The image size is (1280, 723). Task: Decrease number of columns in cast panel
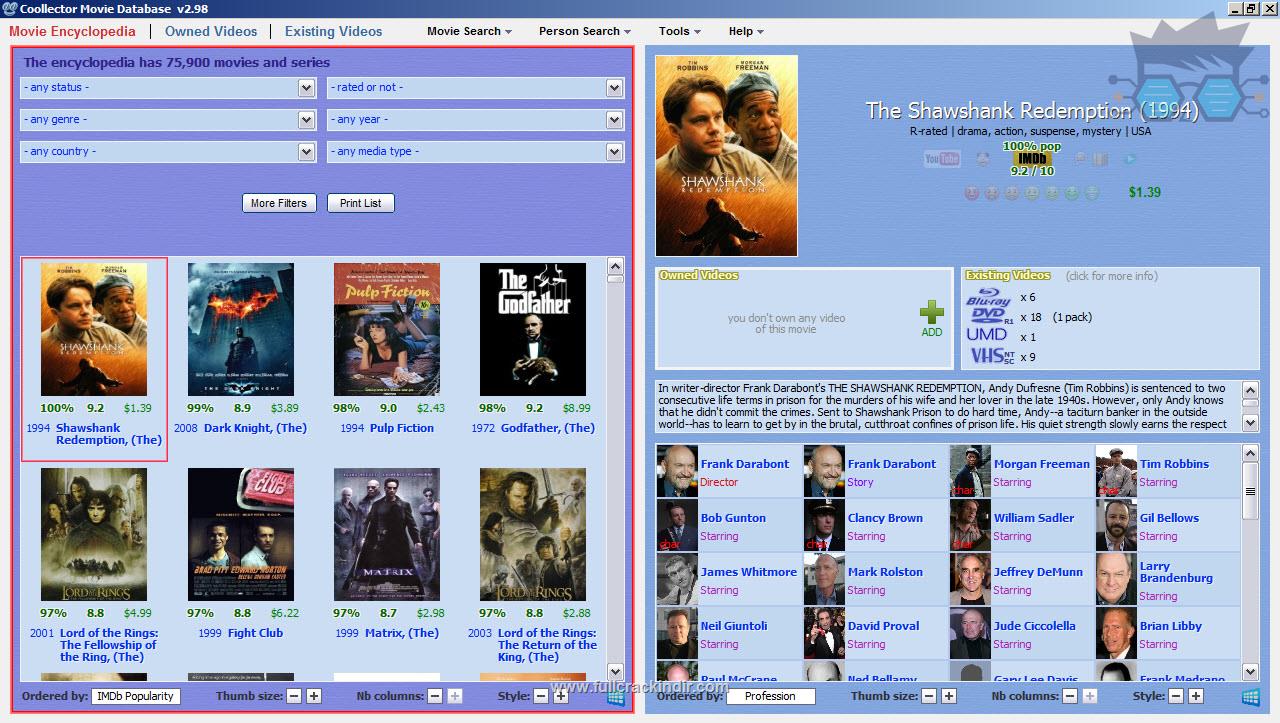(1070, 696)
